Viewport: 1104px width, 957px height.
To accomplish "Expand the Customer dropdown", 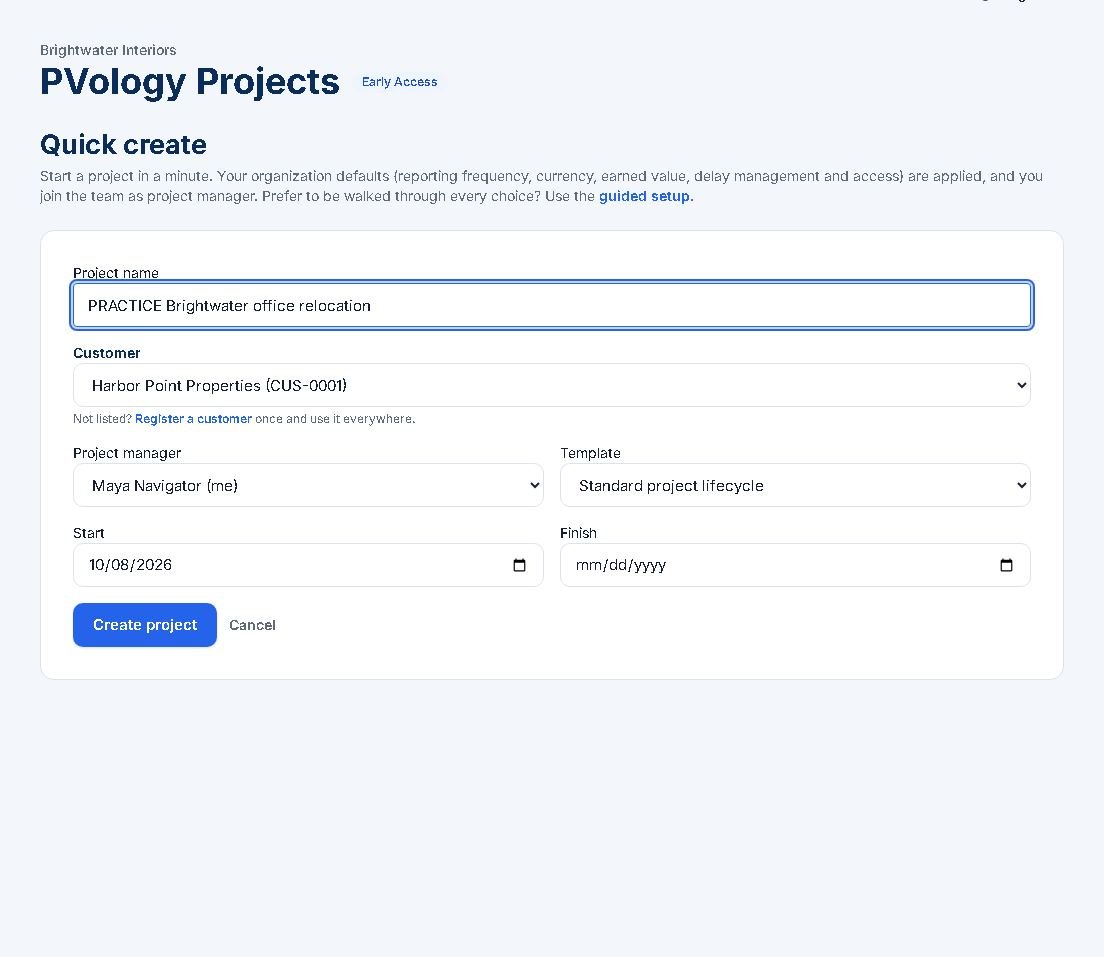I will pos(551,385).
